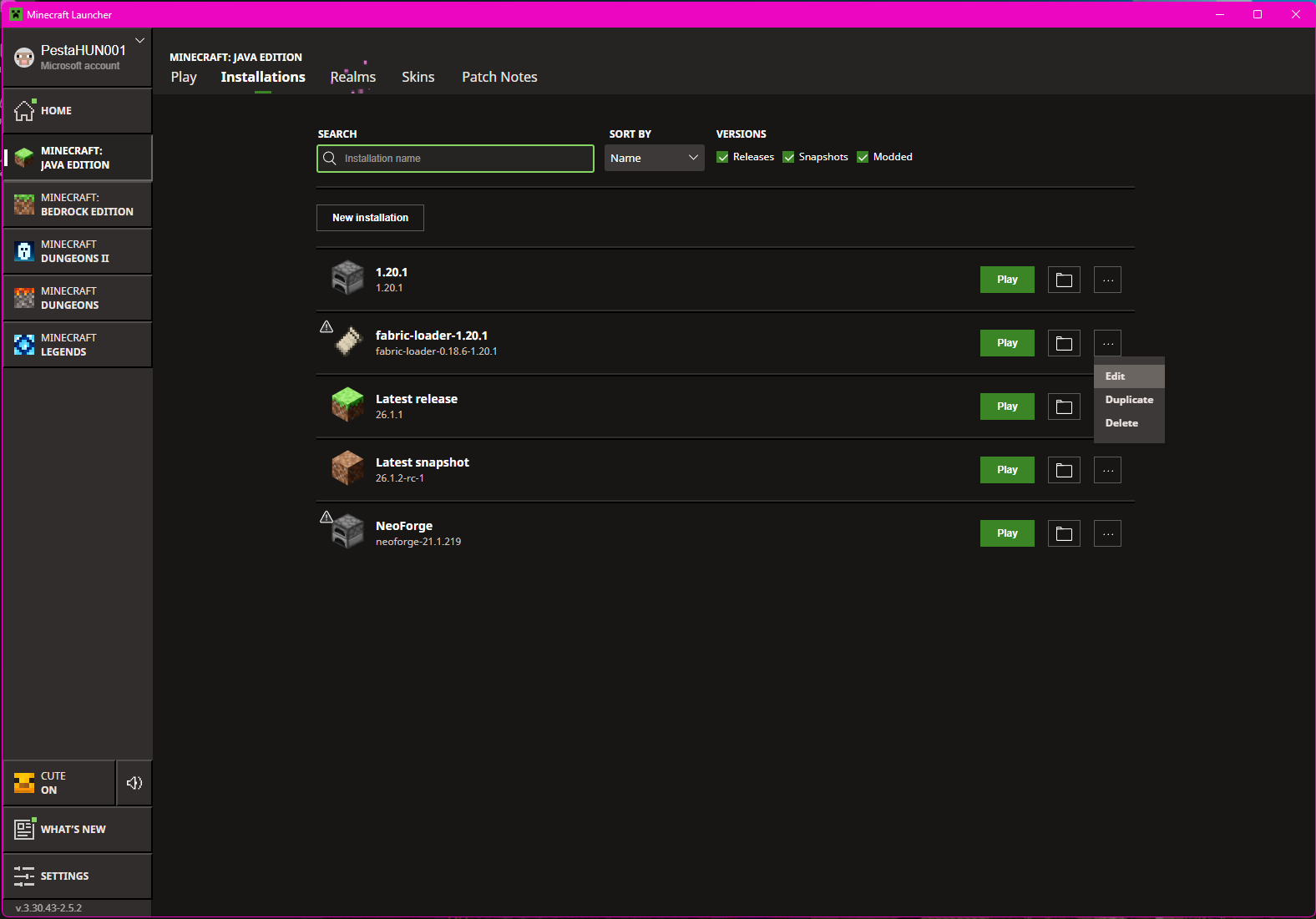Play the Latest release installation
This screenshot has width=1316, height=919.
(x=1007, y=406)
